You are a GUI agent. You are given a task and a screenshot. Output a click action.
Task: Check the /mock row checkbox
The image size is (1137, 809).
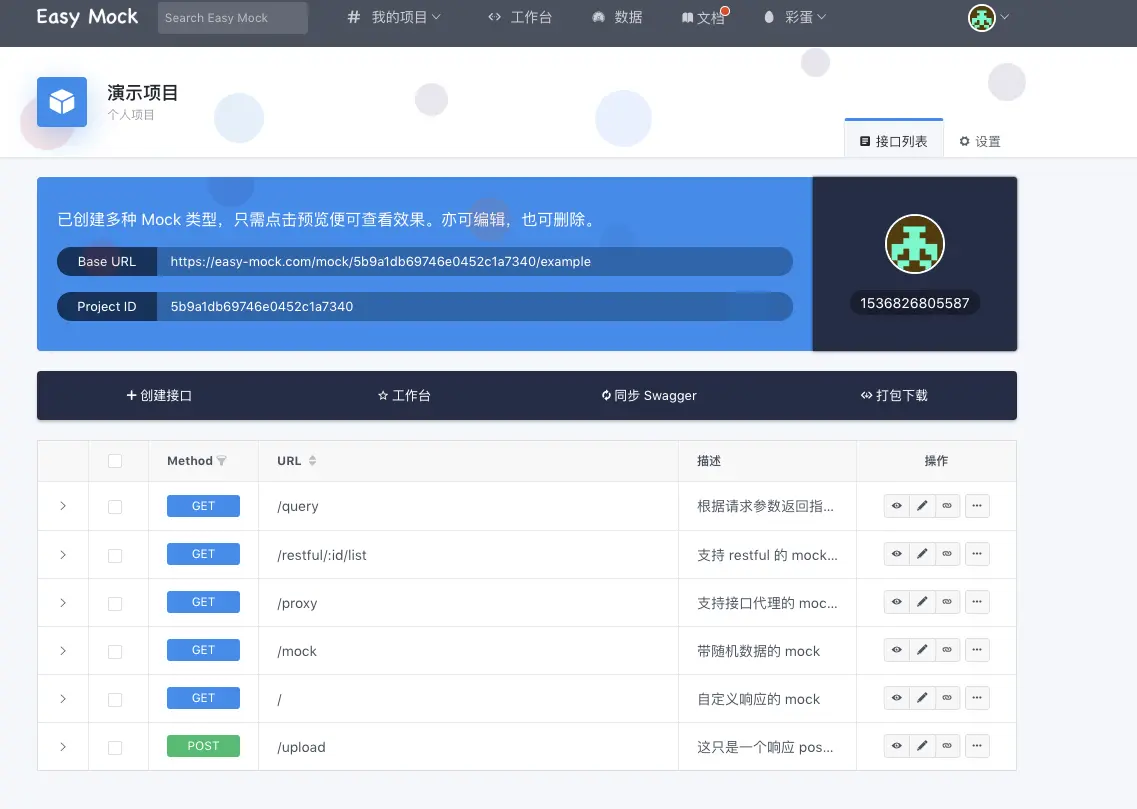pyautogui.click(x=115, y=651)
